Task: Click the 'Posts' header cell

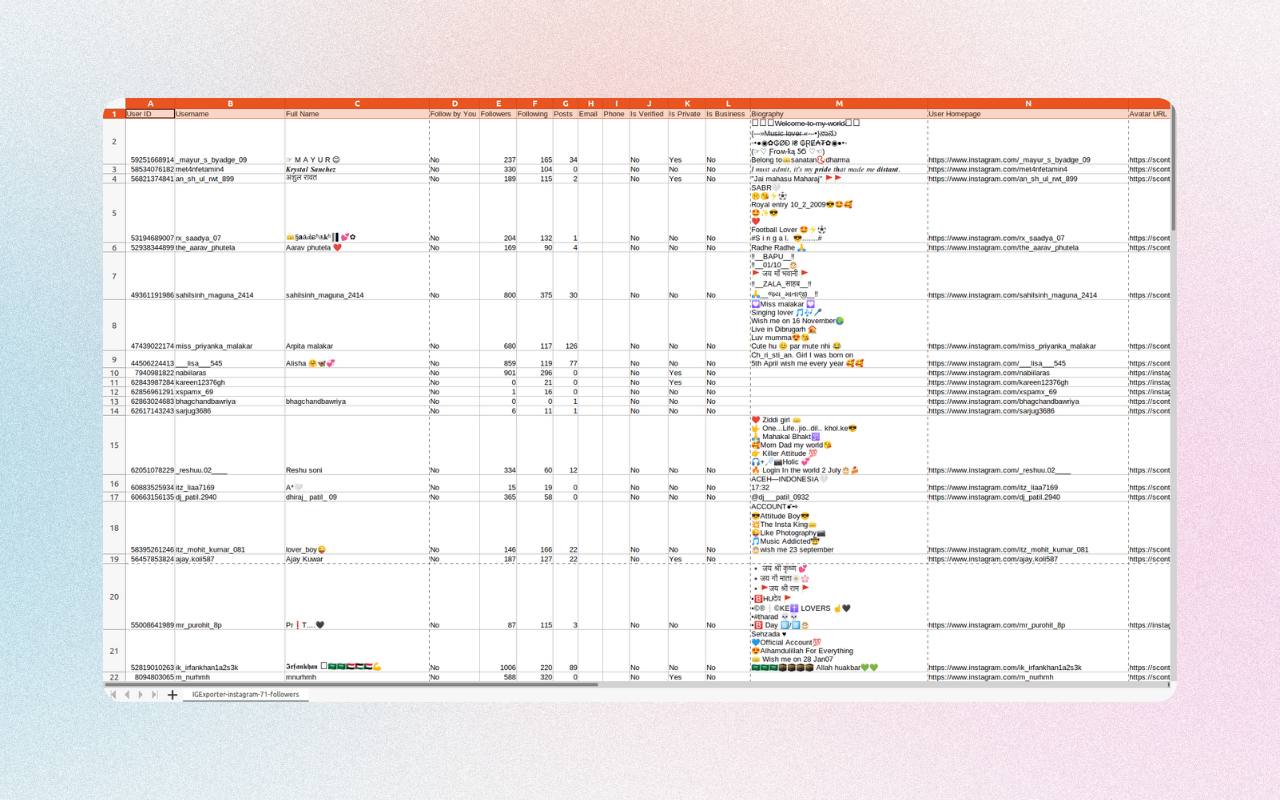Action: [565, 114]
